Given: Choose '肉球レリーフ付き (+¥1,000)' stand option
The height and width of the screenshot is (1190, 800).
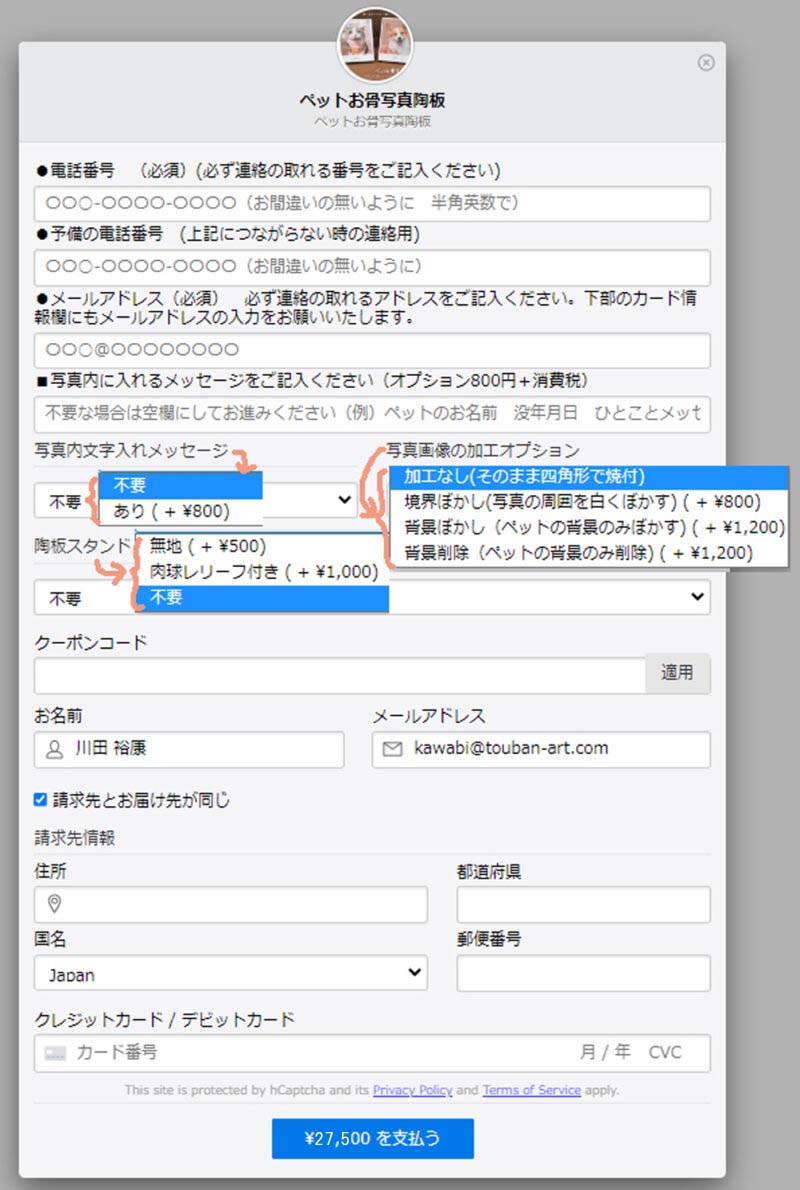Looking at the screenshot, I should pos(263,572).
